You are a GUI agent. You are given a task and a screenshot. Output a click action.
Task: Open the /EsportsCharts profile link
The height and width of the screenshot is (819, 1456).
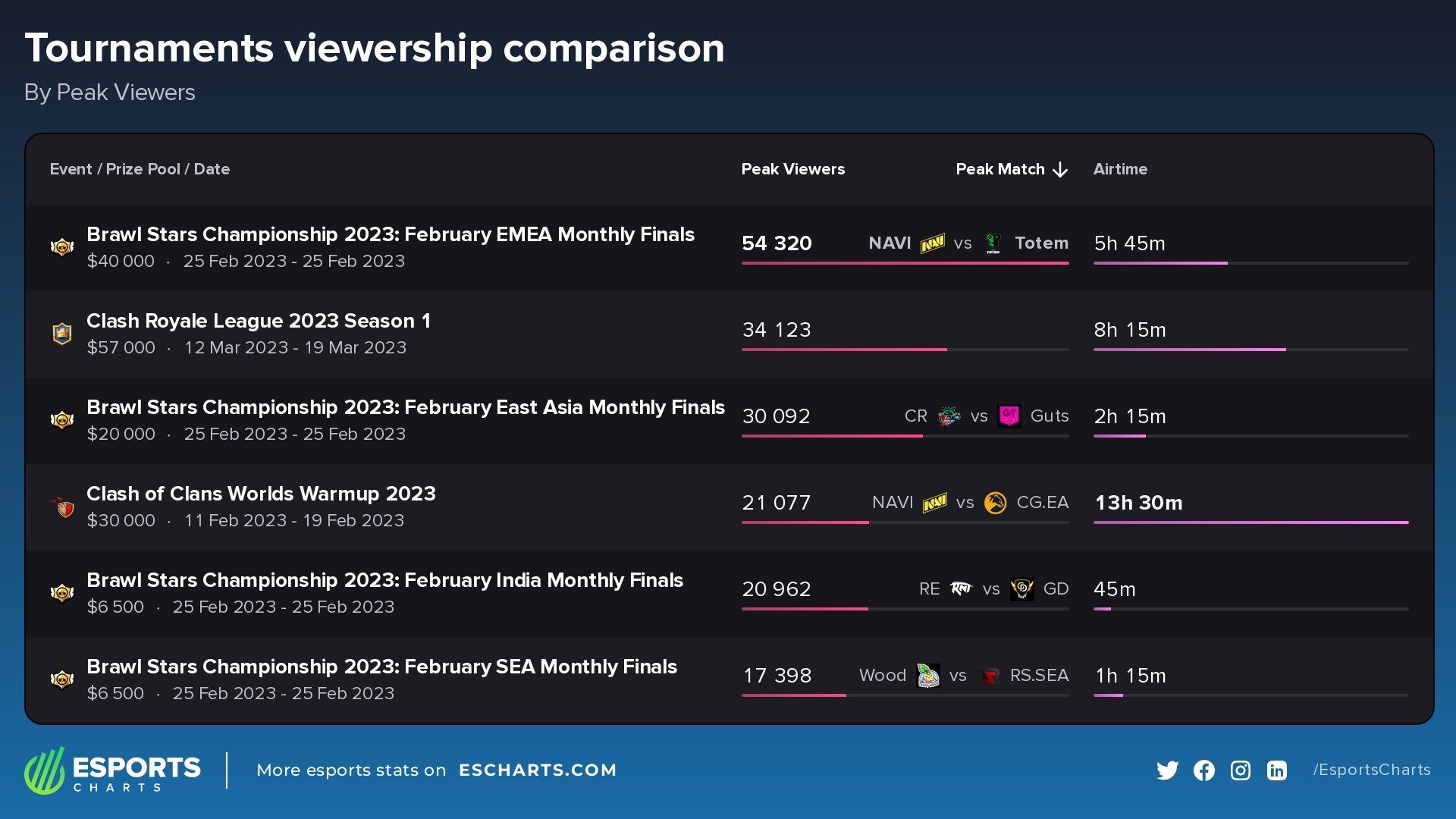coord(1371,770)
